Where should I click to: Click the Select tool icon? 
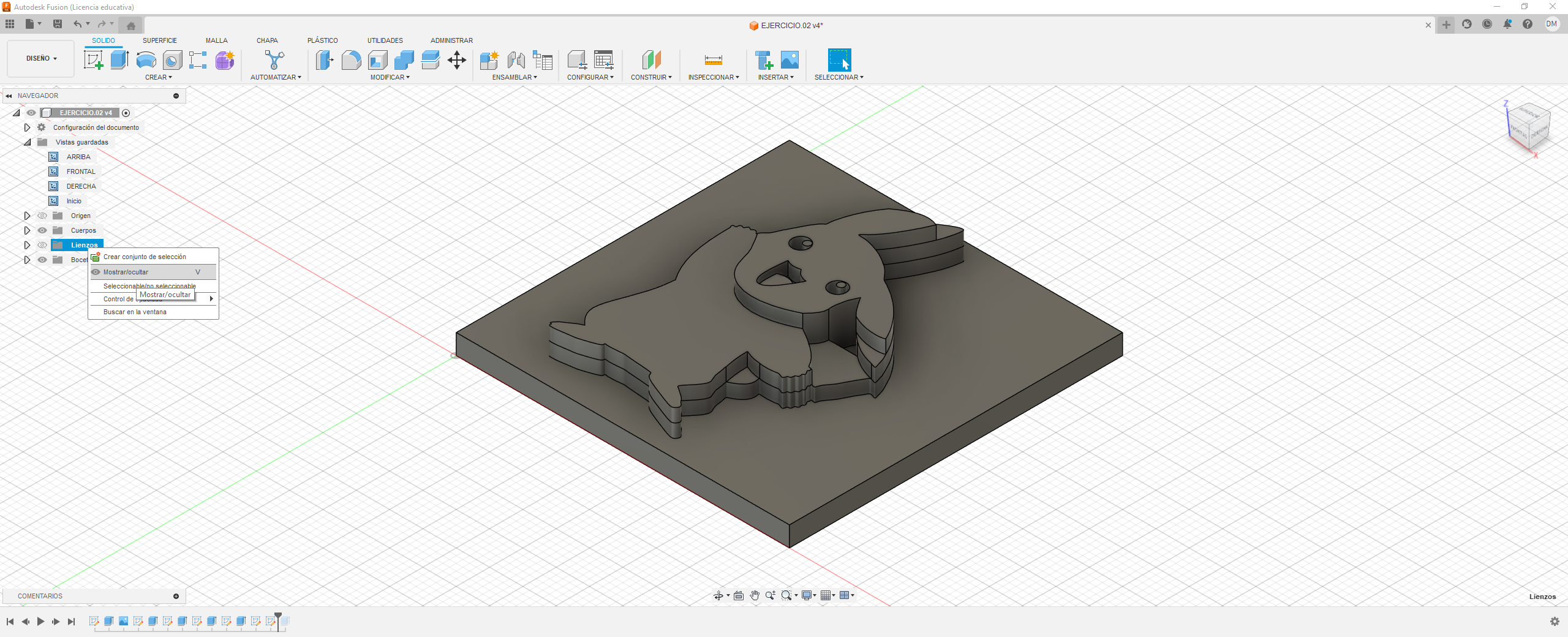pyautogui.click(x=839, y=60)
